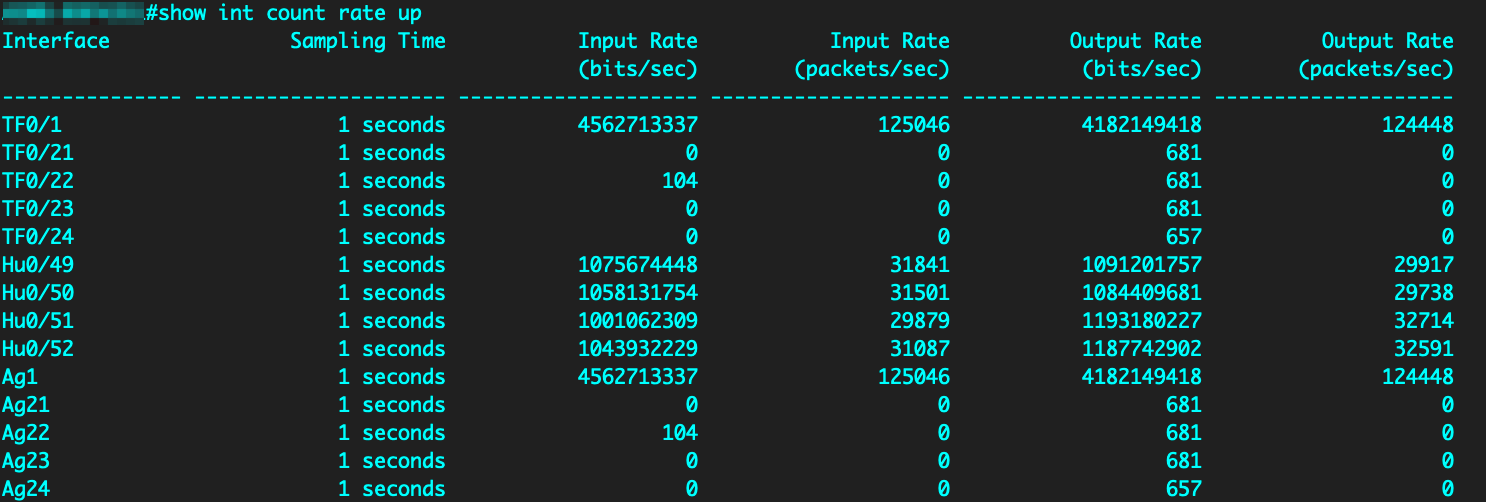Click the 'Interface' column header
Screen dimensions: 1486x502
coord(55,41)
